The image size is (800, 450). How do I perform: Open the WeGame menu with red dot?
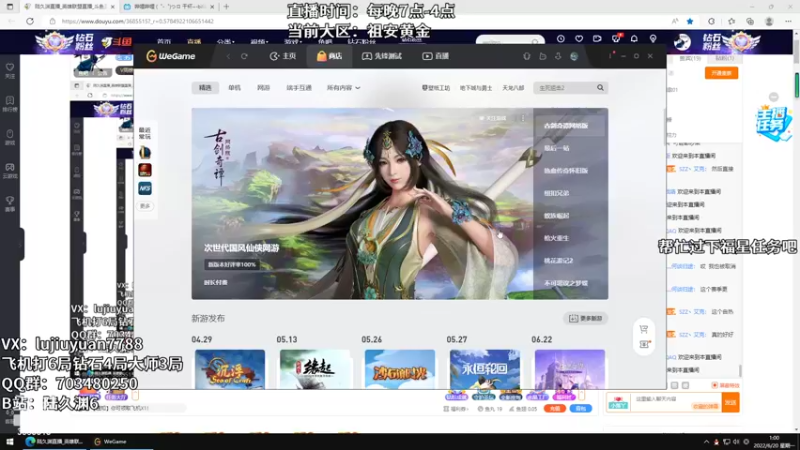610,56
